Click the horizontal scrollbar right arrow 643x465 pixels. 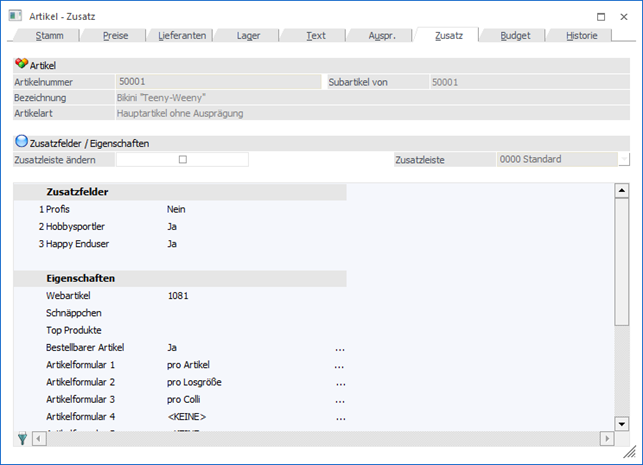606,439
